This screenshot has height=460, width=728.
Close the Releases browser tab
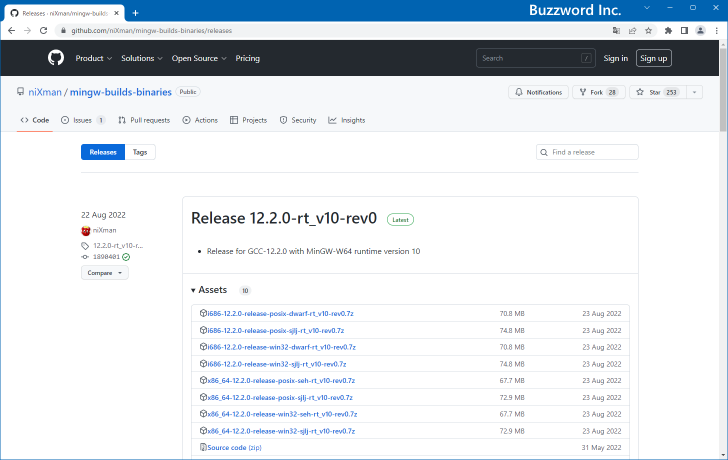pyautogui.click(x=117, y=13)
